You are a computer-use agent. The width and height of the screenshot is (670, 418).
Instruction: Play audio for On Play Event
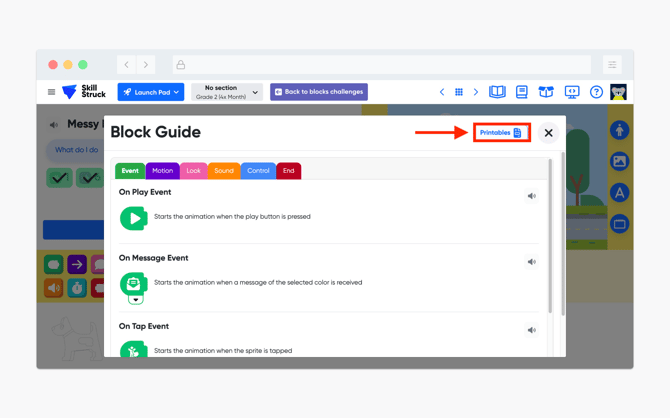tap(532, 196)
